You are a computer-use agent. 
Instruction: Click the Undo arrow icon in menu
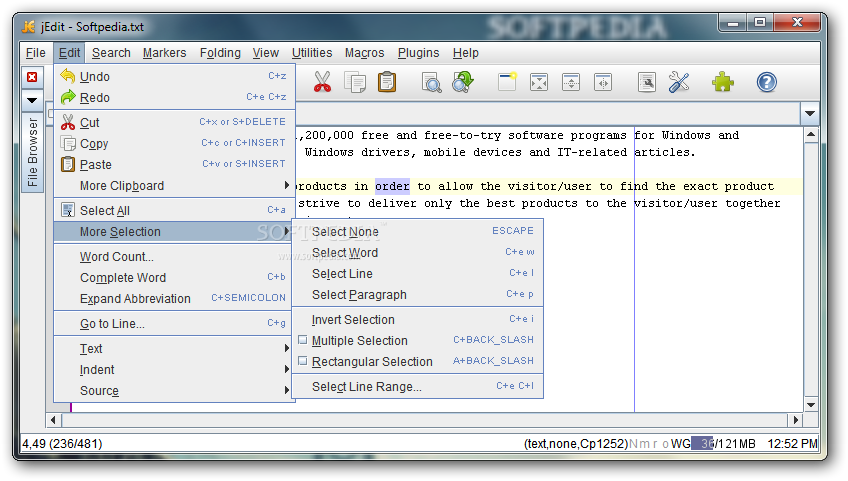point(68,76)
